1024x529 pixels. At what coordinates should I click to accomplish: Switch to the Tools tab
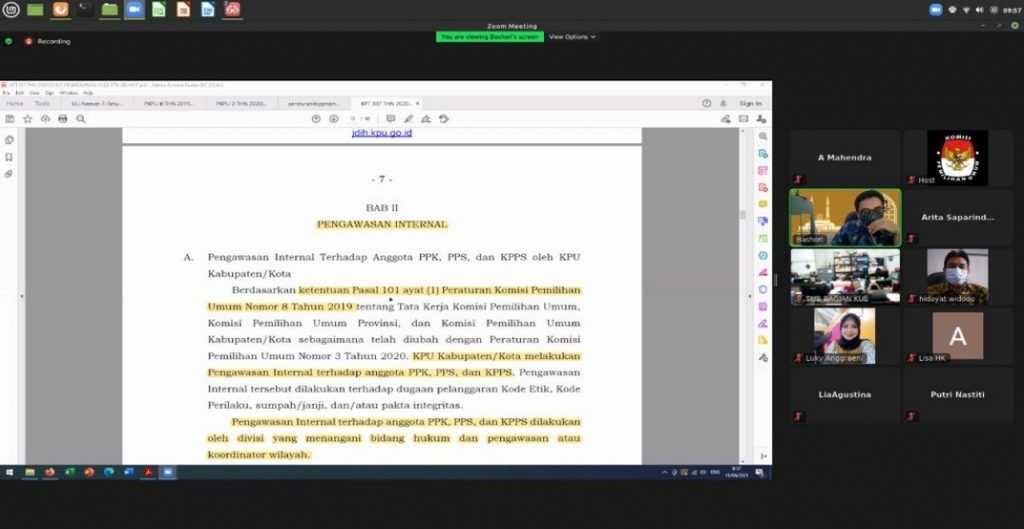(x=42, y=103)
